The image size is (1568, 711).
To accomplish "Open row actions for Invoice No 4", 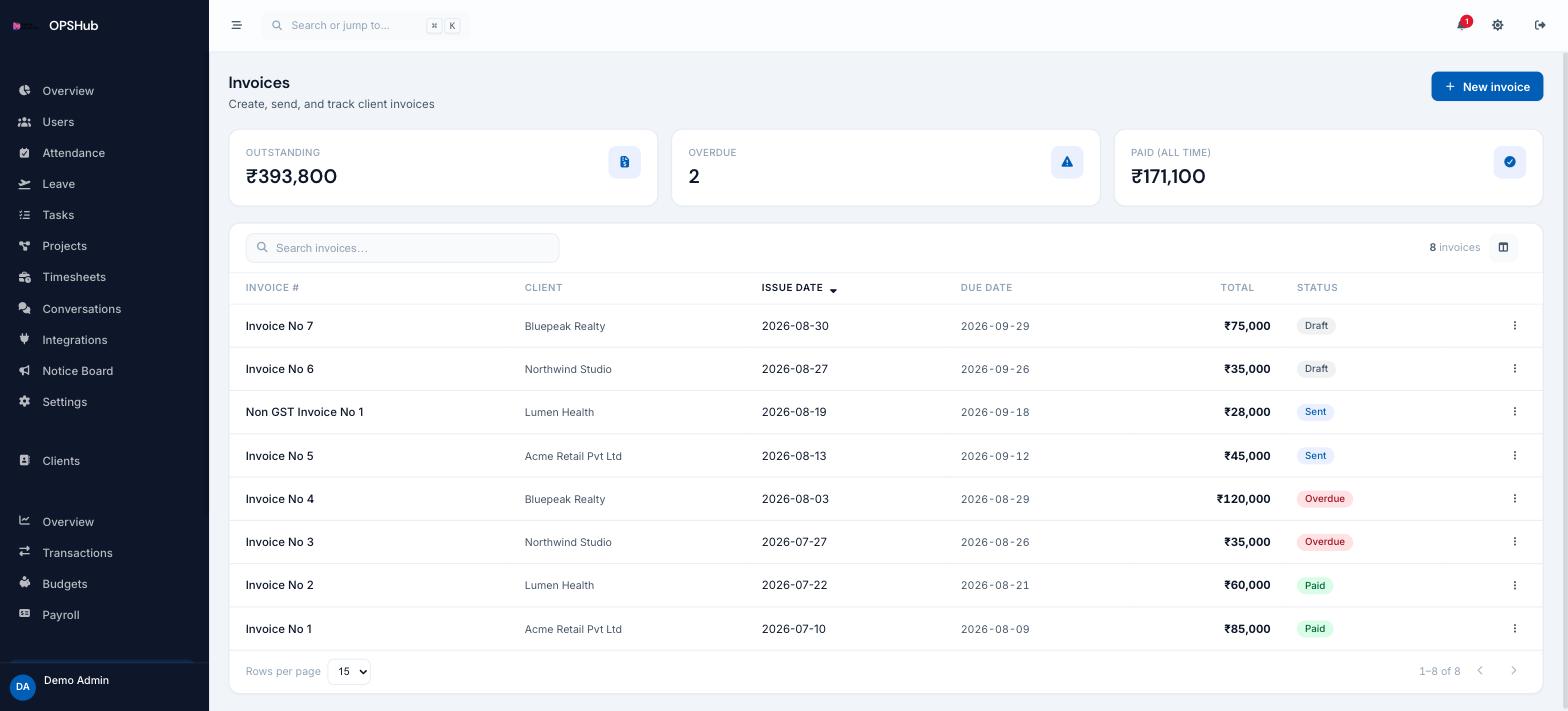I will pos(1514,498).
